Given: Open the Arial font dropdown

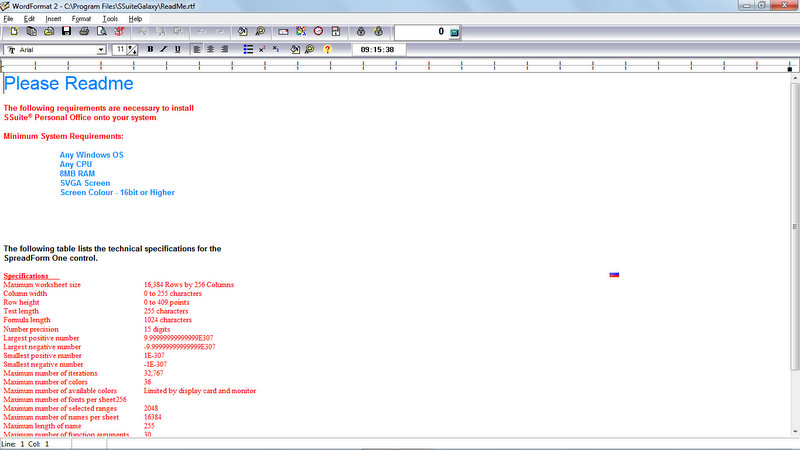Looking at the screenshot, I should pos(101,49).
